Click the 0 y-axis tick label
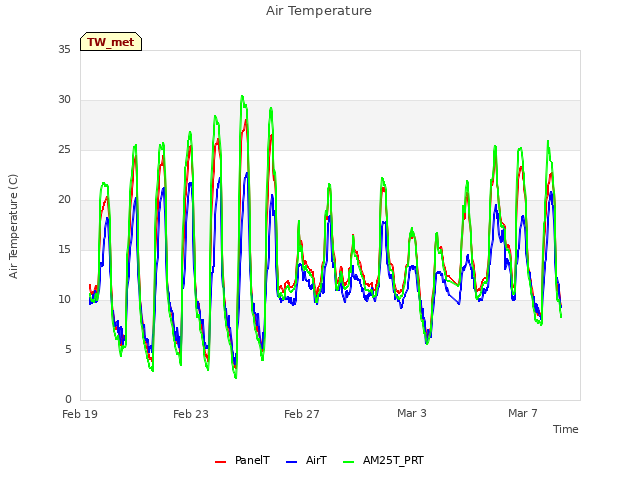Screen dimensions: 640x480 [x=68, y=399]
